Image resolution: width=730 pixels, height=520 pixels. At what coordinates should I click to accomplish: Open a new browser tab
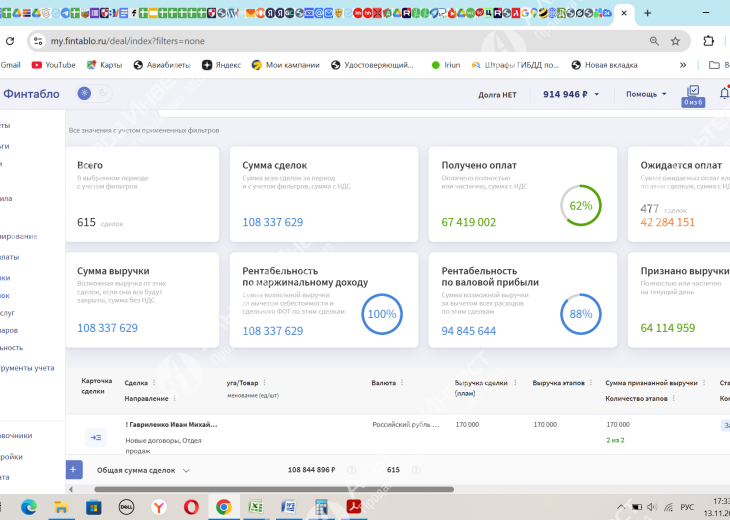click(647, 13)
